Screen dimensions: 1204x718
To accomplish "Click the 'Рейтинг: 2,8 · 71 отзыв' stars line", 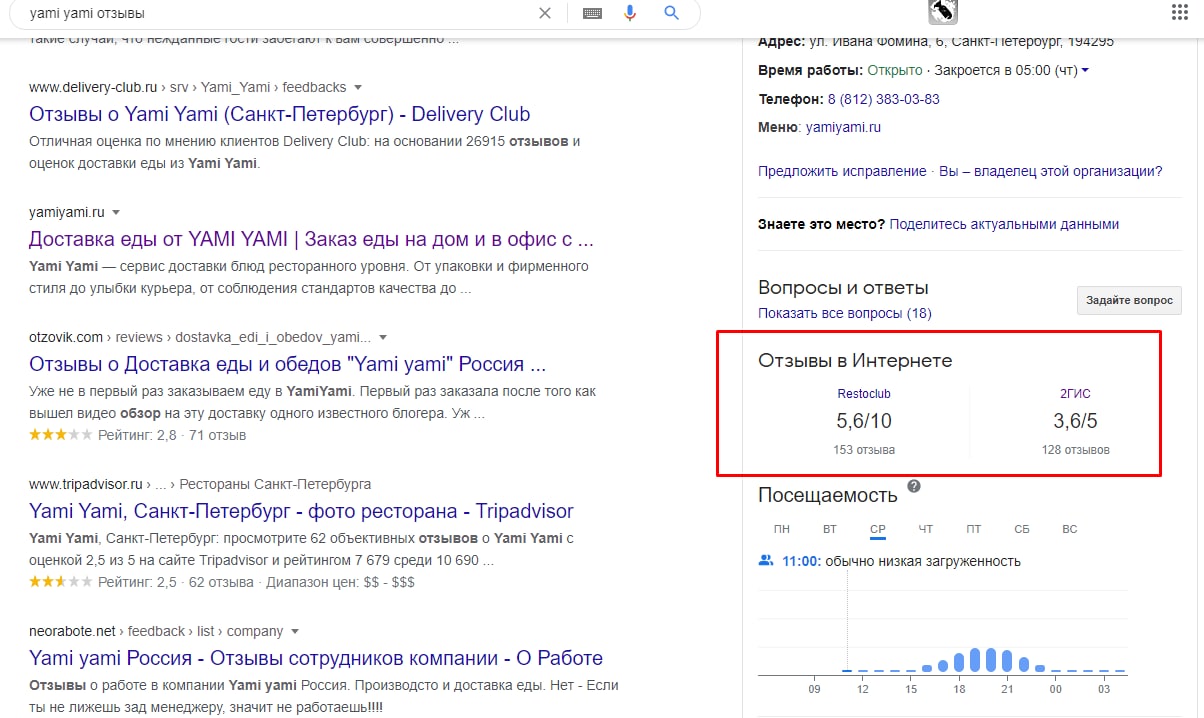I will 137,435.
